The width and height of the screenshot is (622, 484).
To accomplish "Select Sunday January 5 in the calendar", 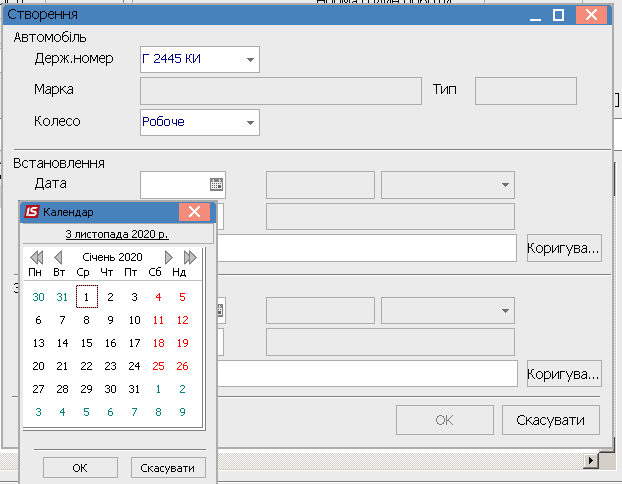I will click(182, 297).
